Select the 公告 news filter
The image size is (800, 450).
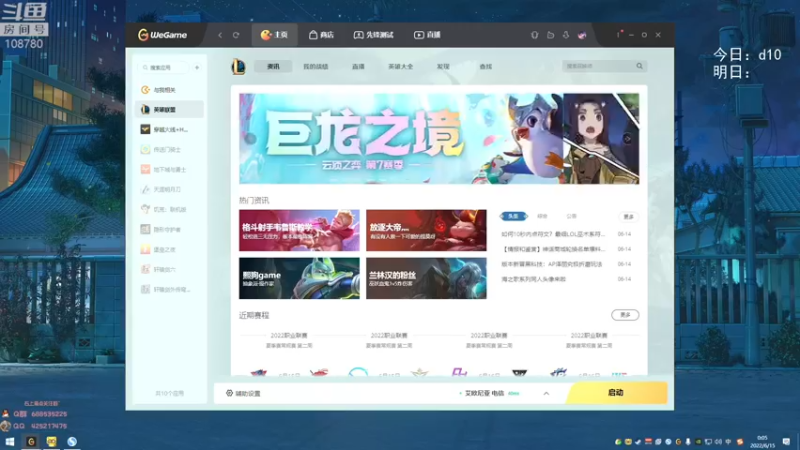pos(571,216)
